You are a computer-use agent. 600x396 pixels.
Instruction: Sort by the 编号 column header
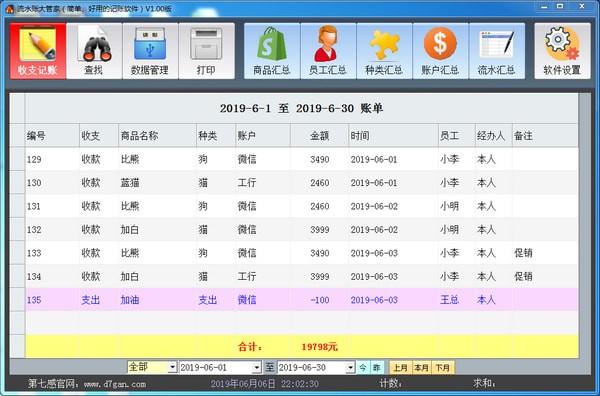pyautogui.click(x=52, y=135)
